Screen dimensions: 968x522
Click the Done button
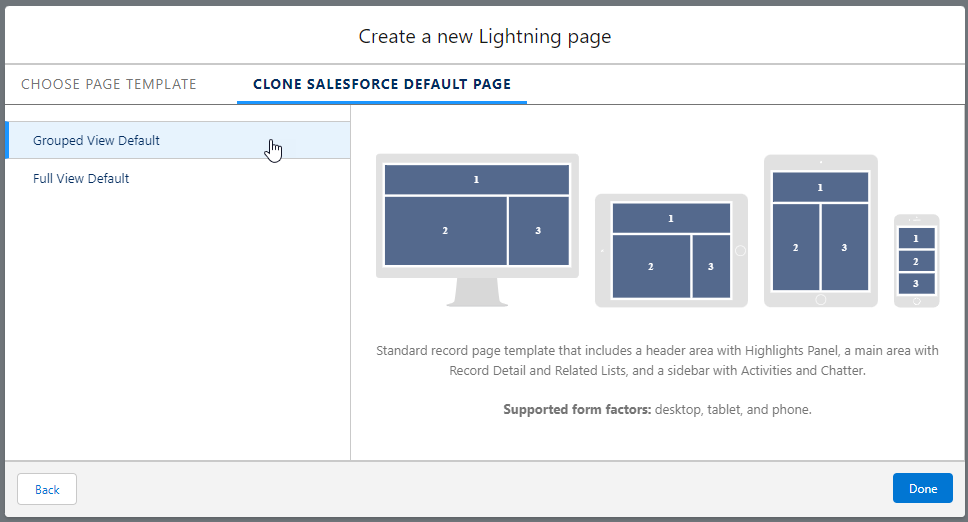pos(923,489)
